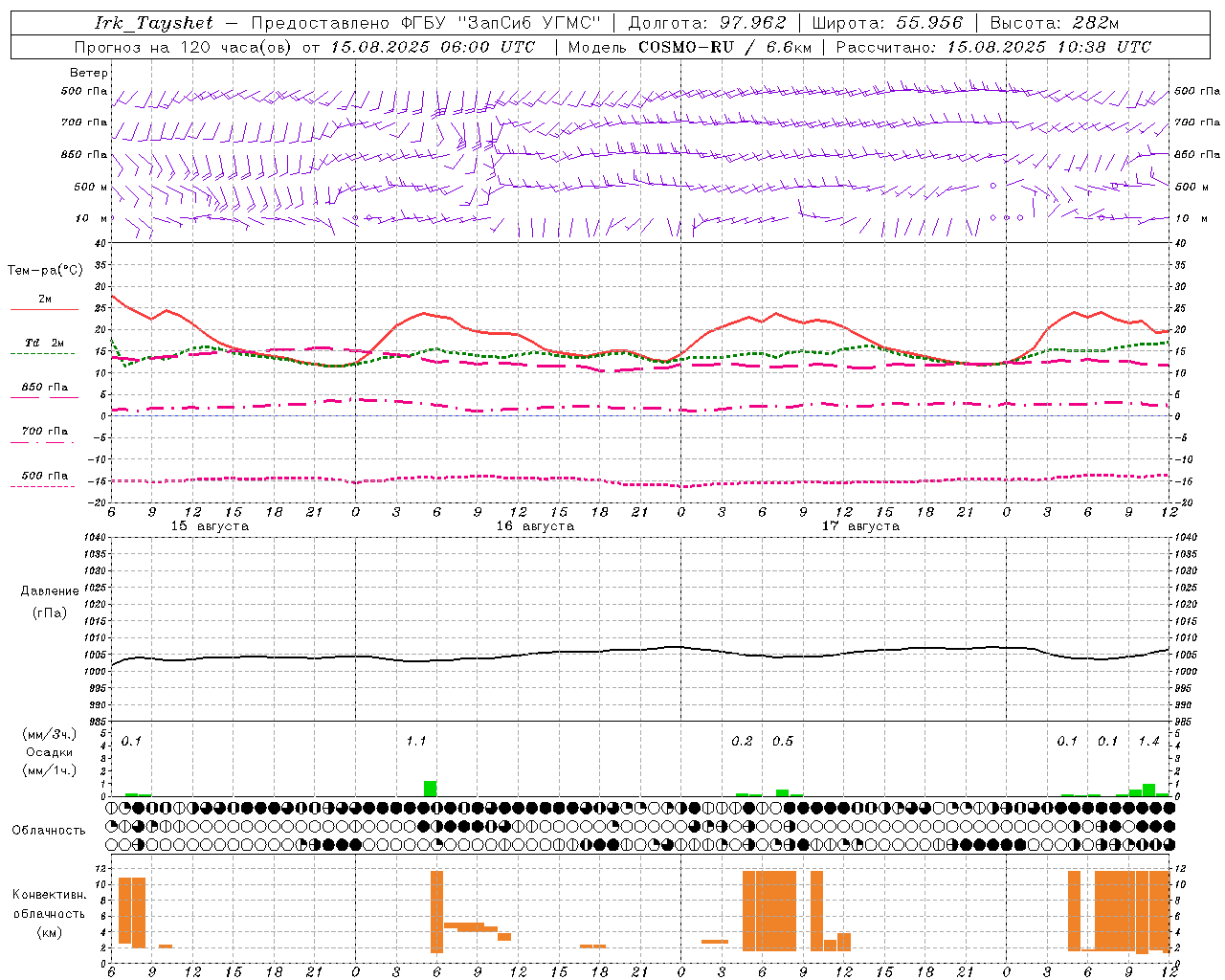Click the forecast length Прогноз на 120 часа(ов)
1225x980 pixels.
(x=184, y=47)
